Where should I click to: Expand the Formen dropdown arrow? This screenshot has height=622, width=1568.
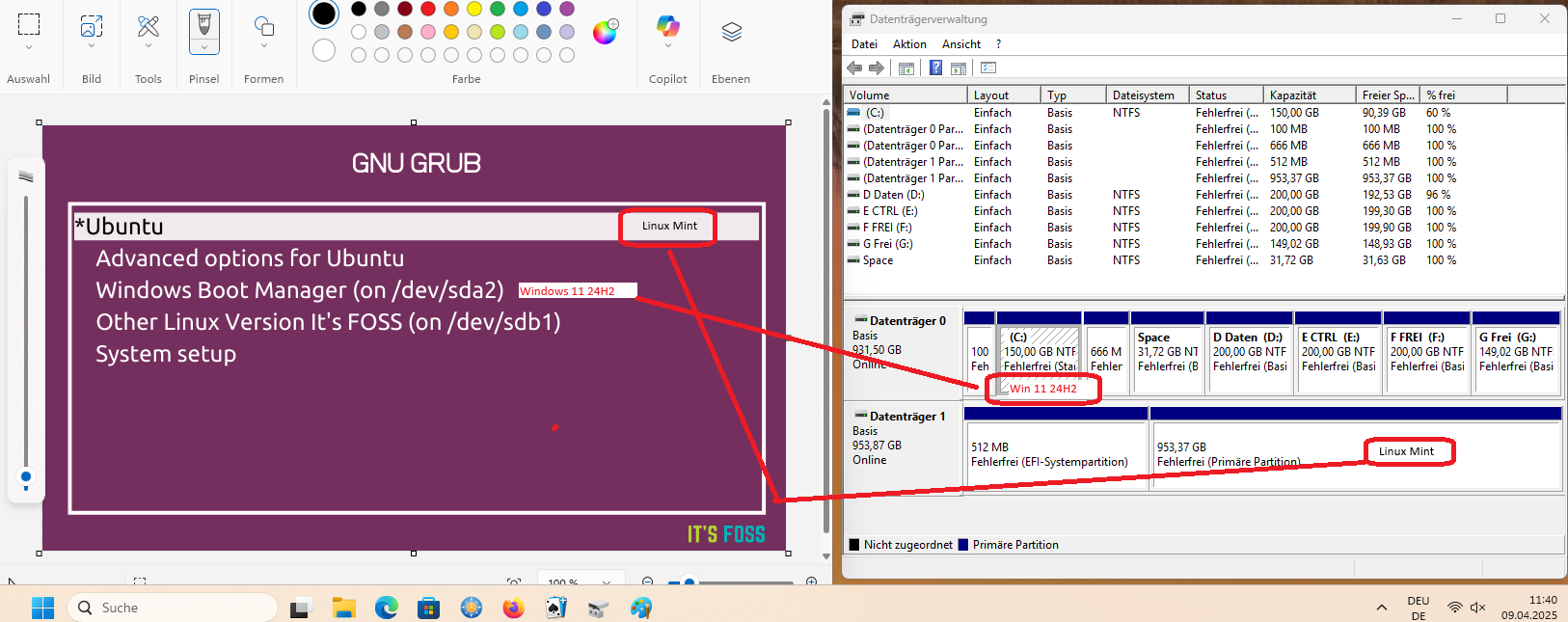pyautogui.click(x=263, y=46)
